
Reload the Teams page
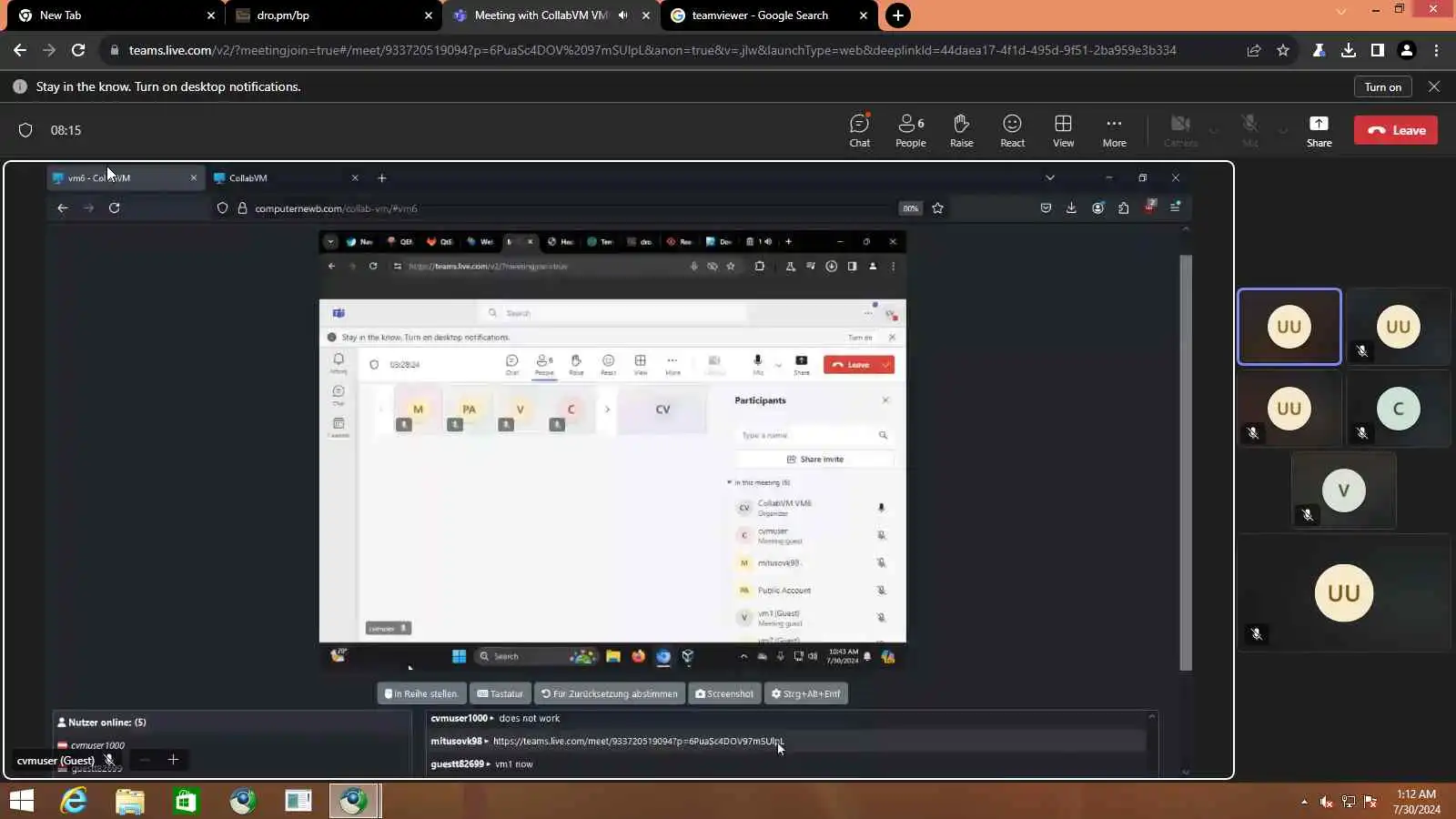[x=78, y=50]
